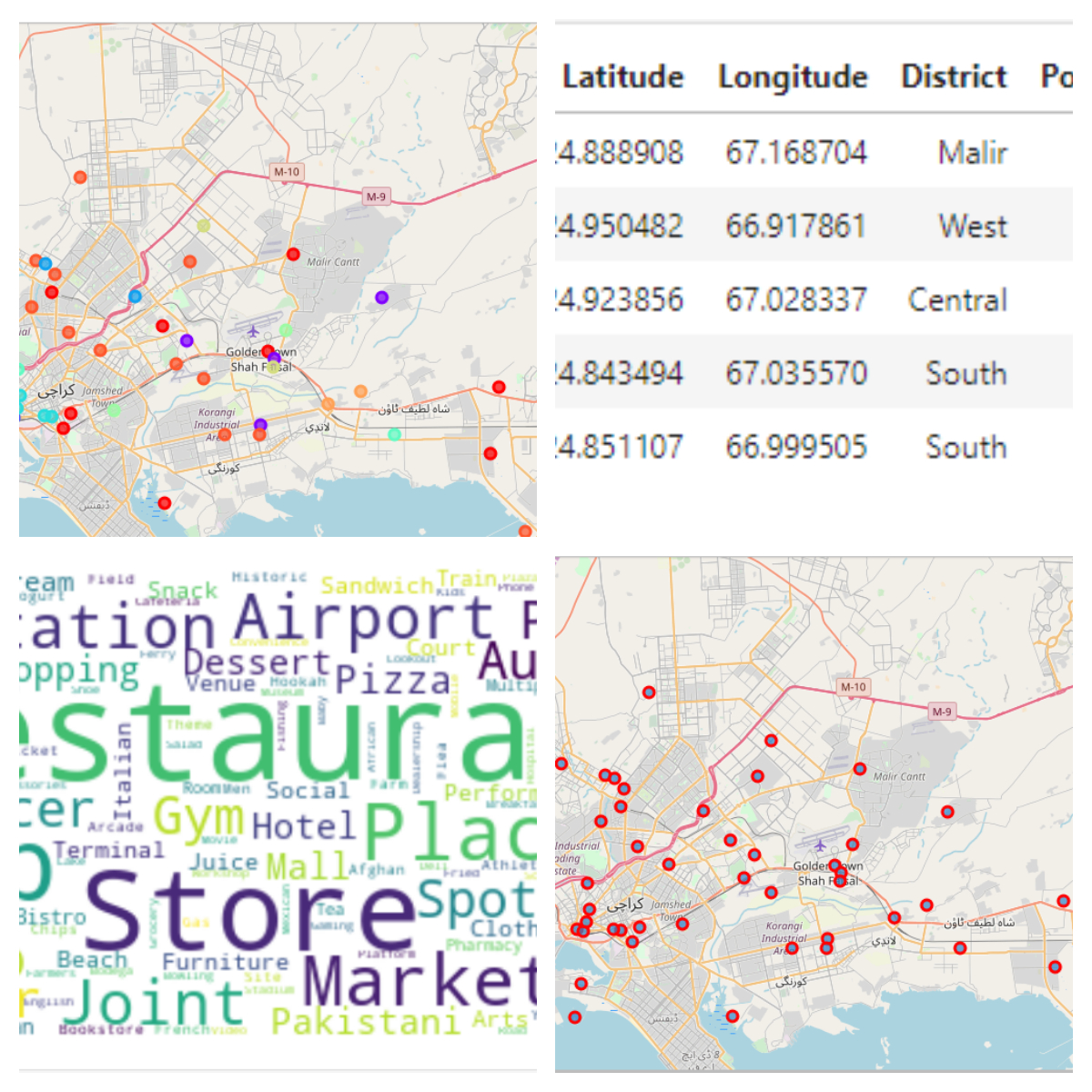The width and height of the screenshot is (1092, 1092).
Task: Sort by the Latitude column header
Action: coord(622,77)
